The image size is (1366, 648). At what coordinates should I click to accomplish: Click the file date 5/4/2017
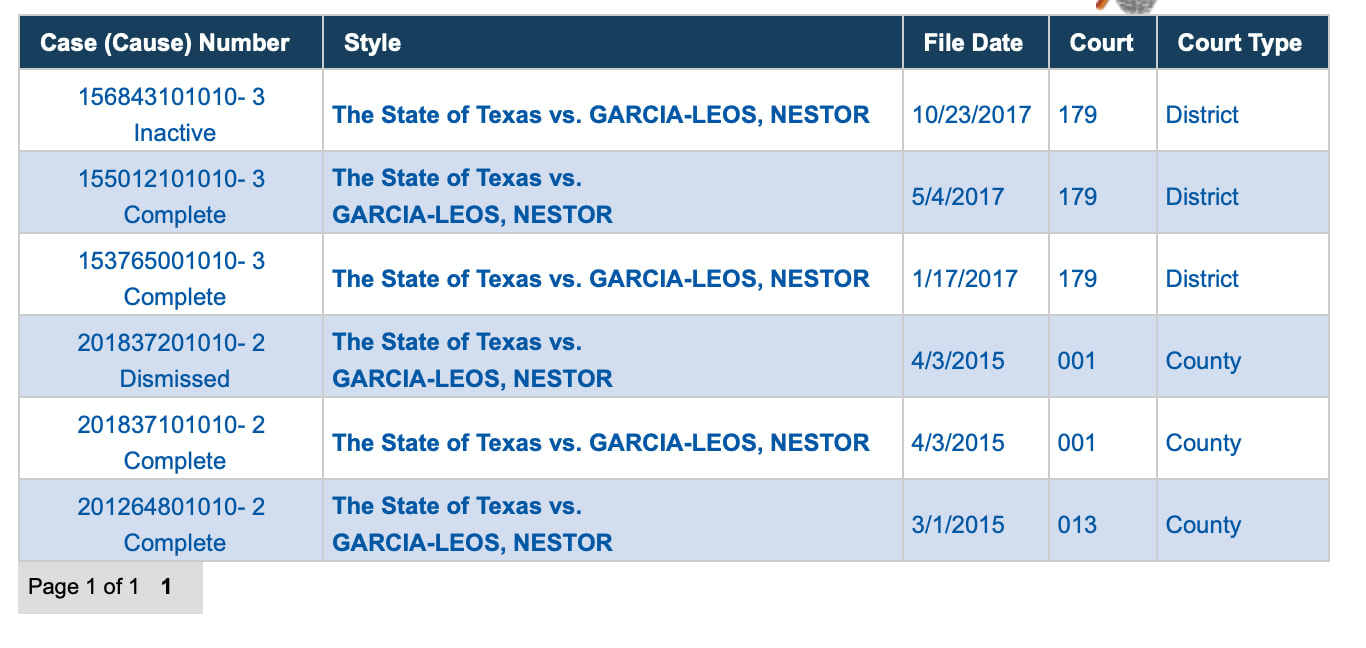click(957, 197)
